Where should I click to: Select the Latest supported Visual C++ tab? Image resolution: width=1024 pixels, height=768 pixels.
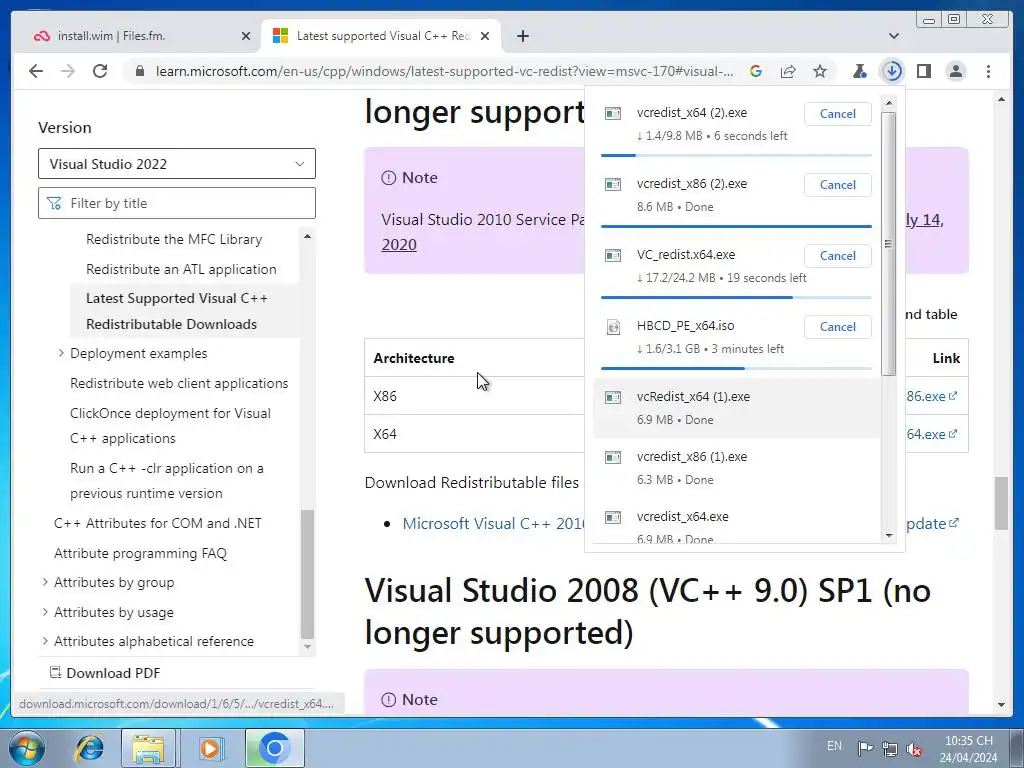381,36
